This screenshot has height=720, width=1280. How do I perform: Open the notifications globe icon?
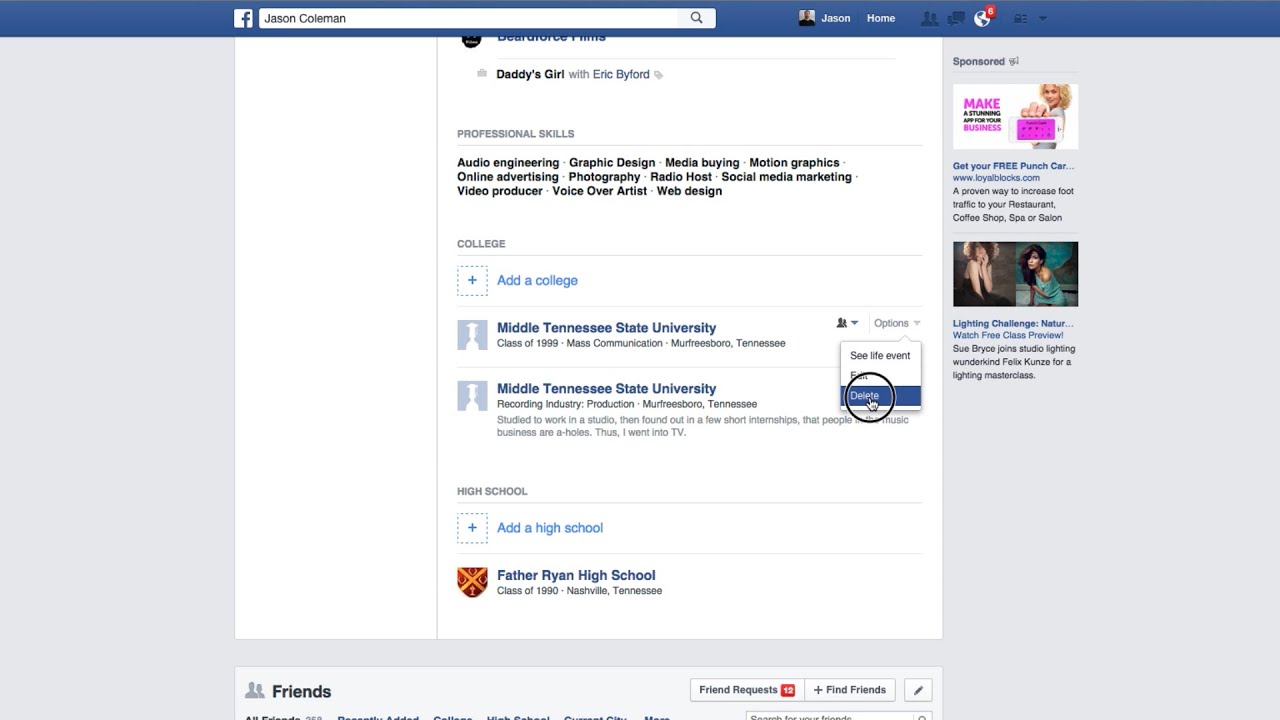[x=982, y=18]
